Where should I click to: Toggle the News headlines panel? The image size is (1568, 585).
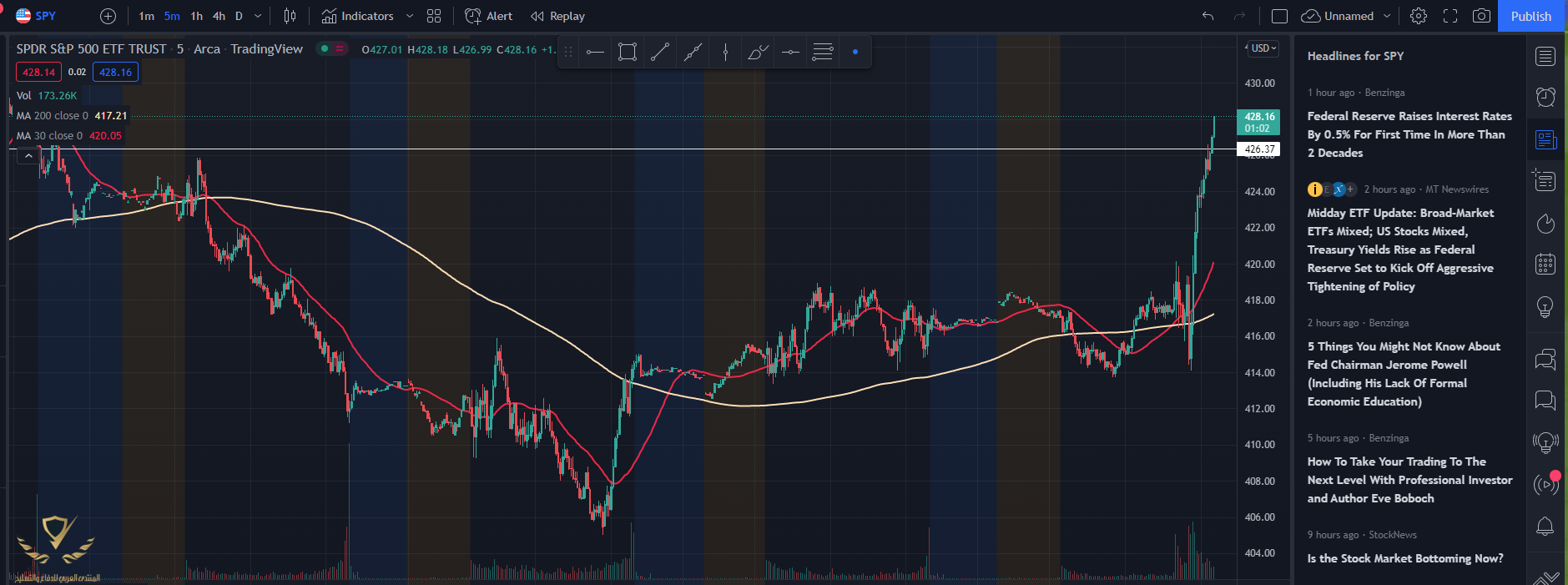1545,139
